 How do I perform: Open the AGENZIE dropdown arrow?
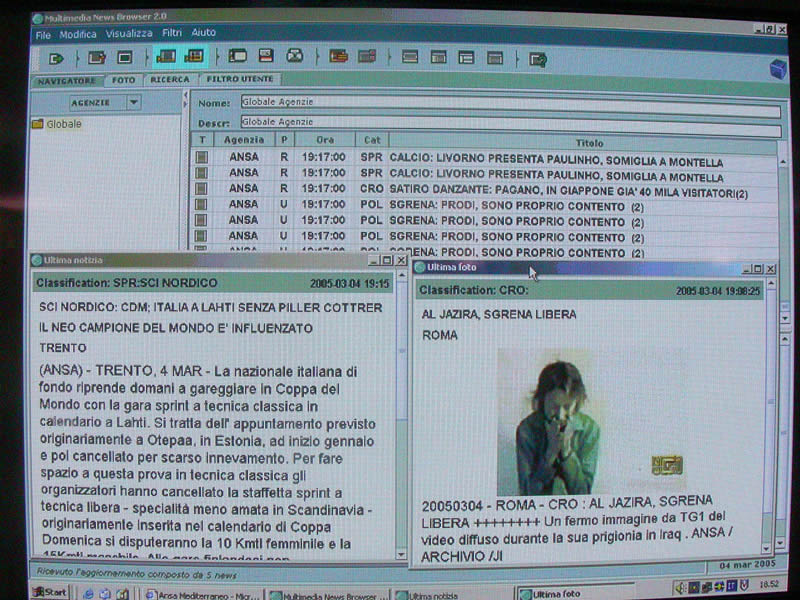pos(133,102)
